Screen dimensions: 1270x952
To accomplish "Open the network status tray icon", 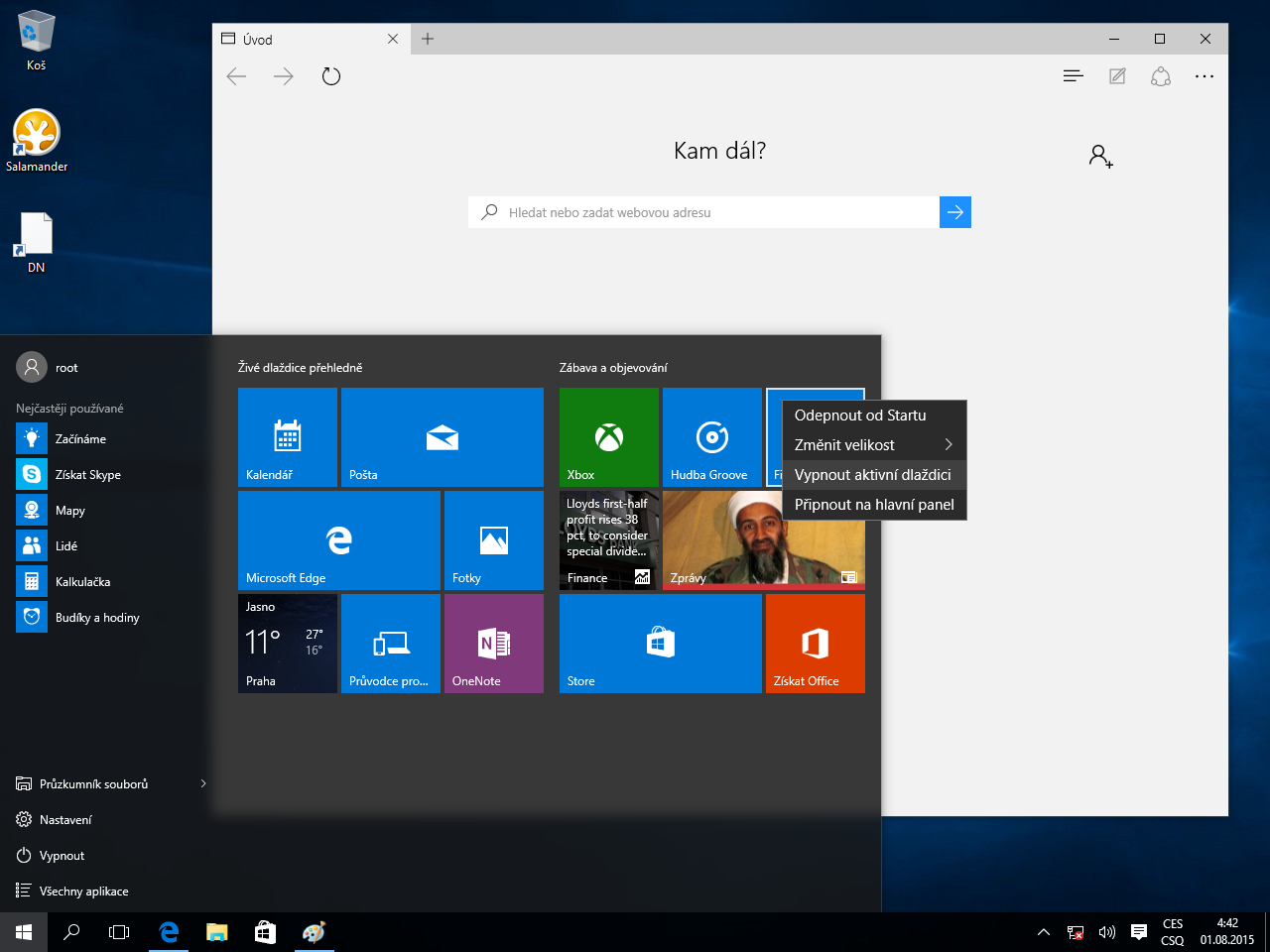I will 1076,932.
